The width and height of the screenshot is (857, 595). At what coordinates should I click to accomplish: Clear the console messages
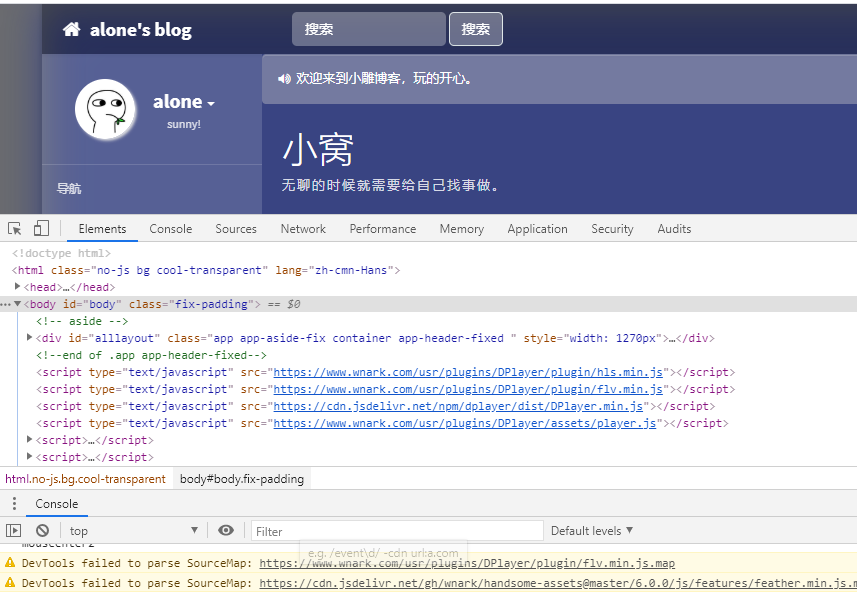tap(42, 531)
